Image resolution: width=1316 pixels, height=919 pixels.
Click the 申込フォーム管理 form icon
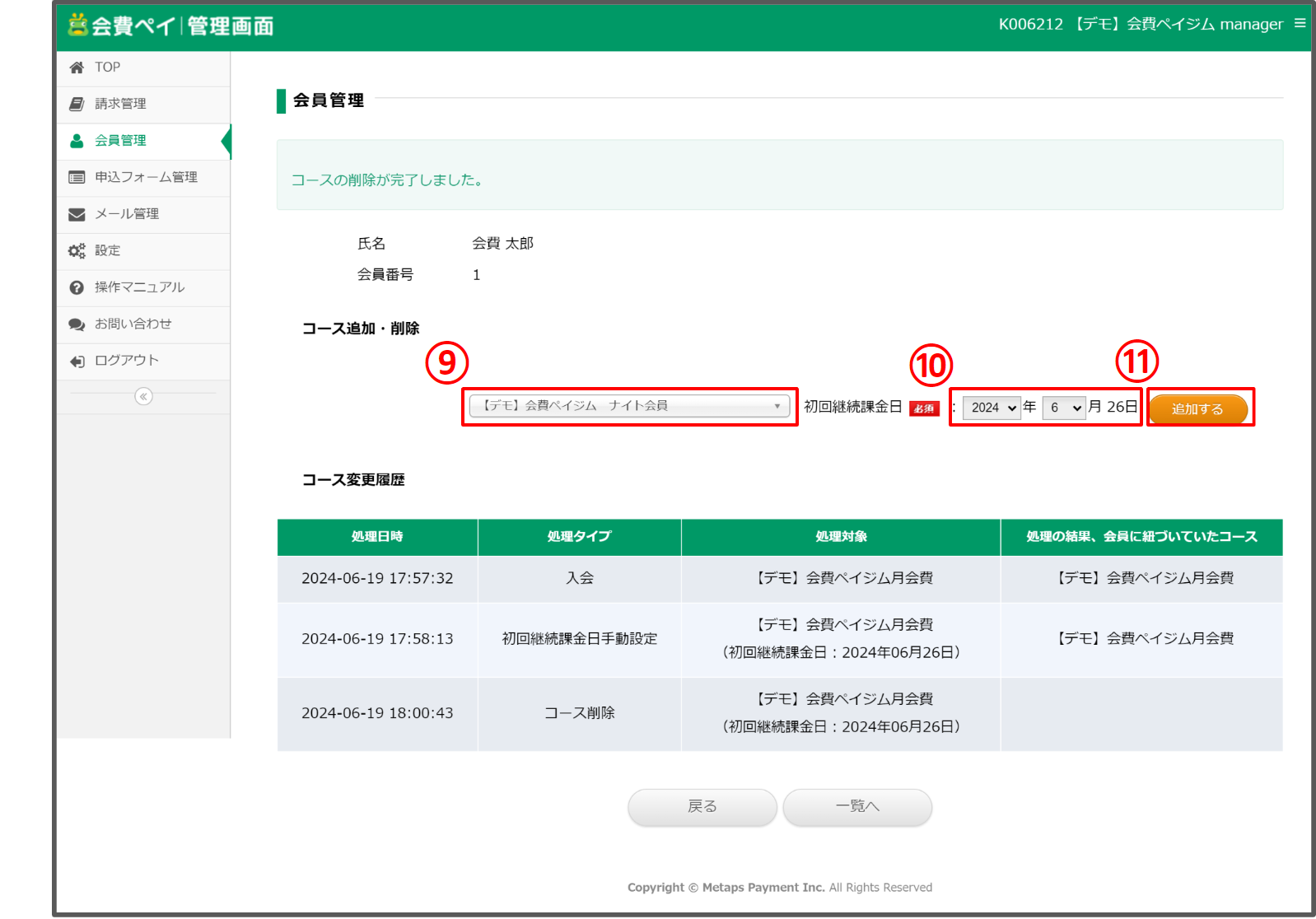[x=77, y=177]
